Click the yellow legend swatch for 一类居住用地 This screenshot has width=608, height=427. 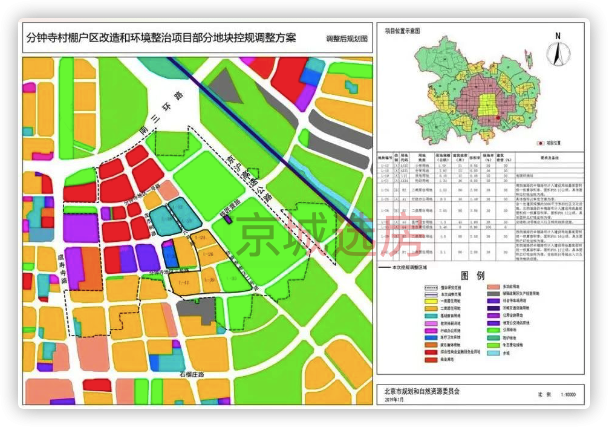point(431,301)
